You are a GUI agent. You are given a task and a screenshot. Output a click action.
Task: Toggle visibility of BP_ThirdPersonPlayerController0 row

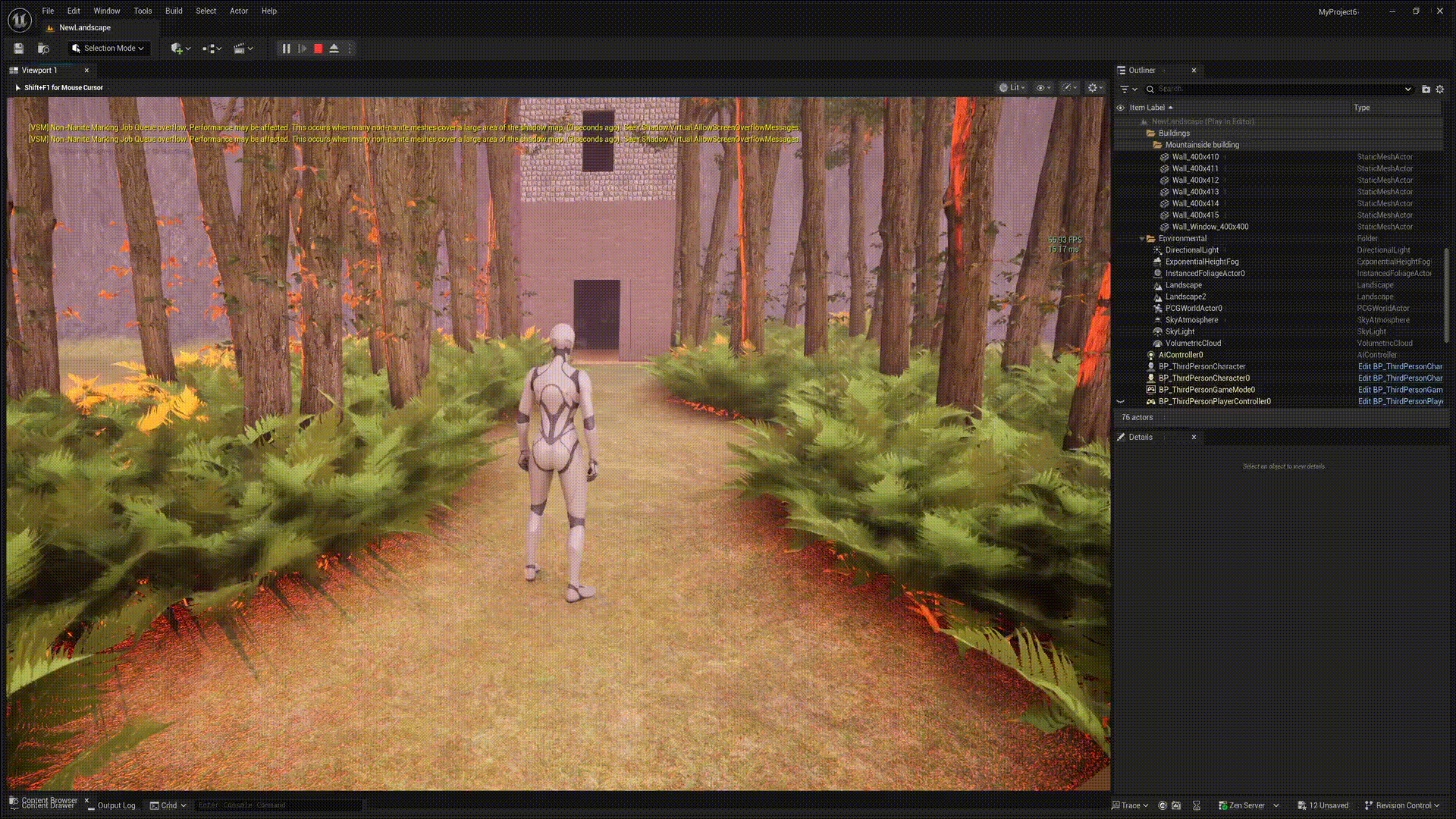click(x=1120, y=402)
